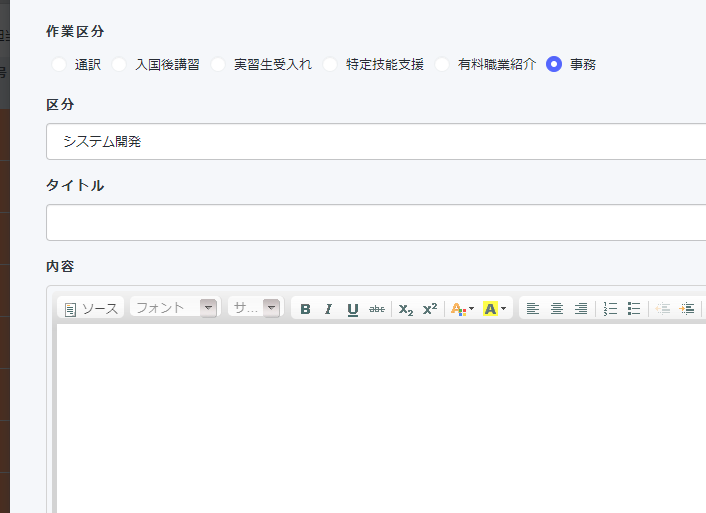Click the ソース source view button
The height and width of the screenshot is (513, 706).
click(x=91, y=309)
